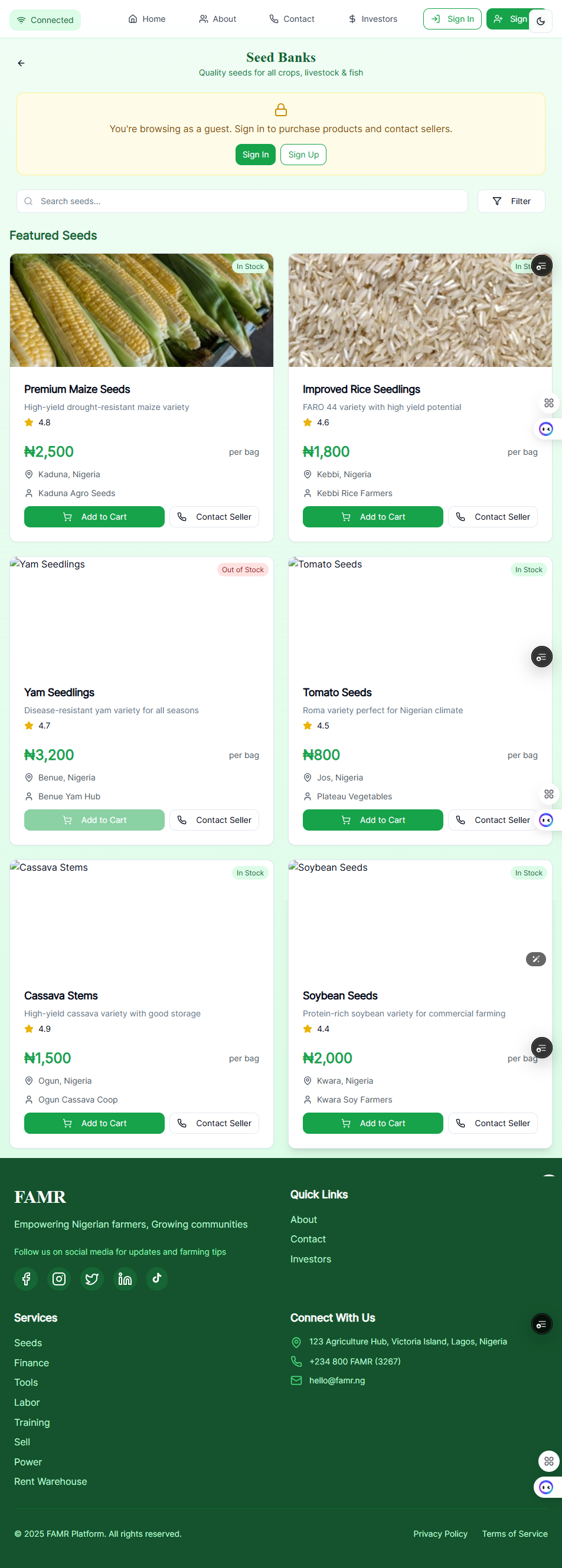Open Contact in the top navigation
The width and height of the screenshot is (562, 1568).
292,19
